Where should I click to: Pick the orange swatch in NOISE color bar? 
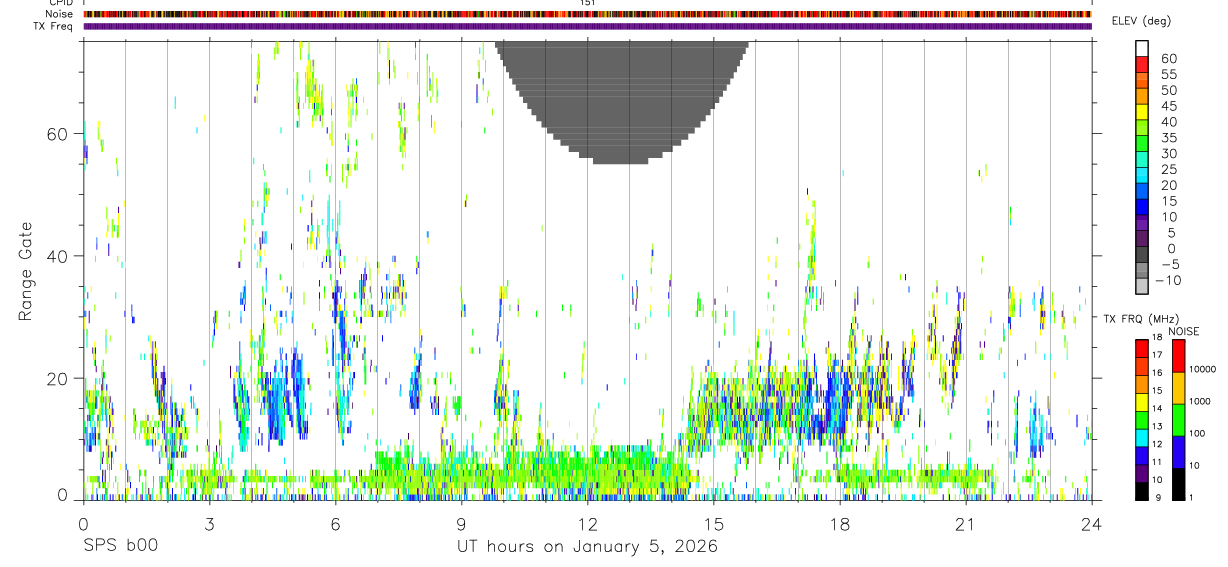tap(1178, 388)
